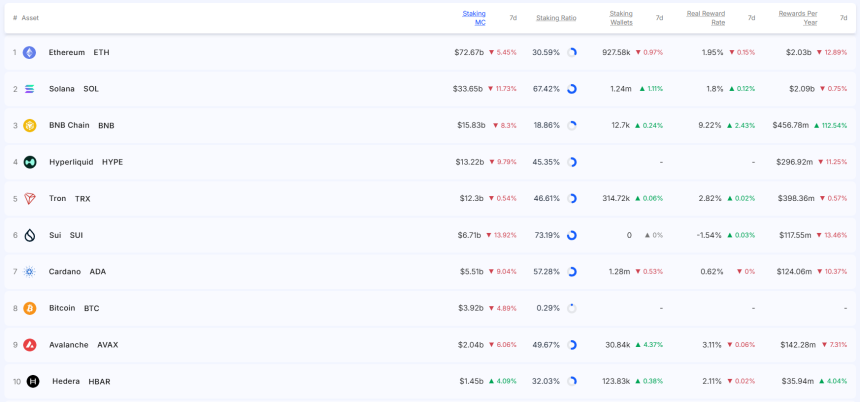Click the ETH ticker symbol
The image size is (860, 402).
point(101,53)
